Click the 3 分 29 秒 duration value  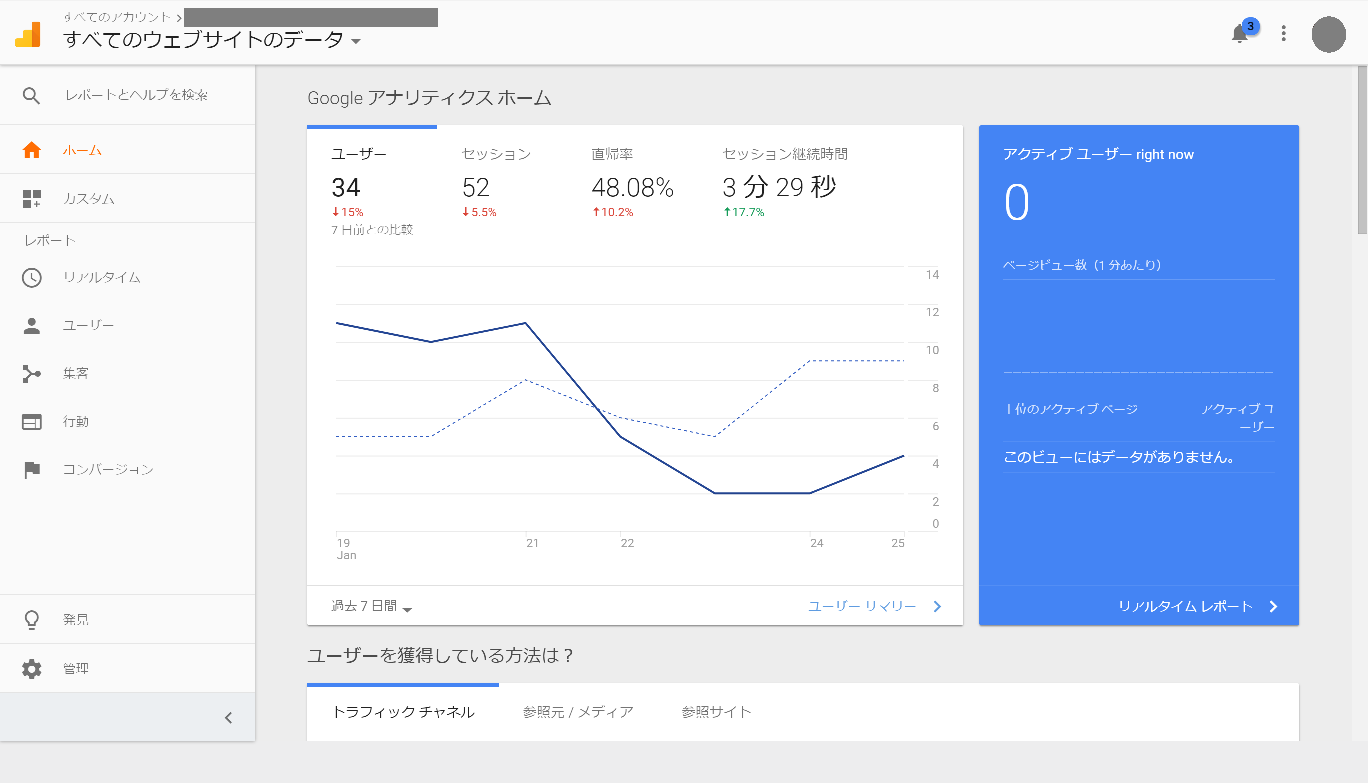pos(780,187)
